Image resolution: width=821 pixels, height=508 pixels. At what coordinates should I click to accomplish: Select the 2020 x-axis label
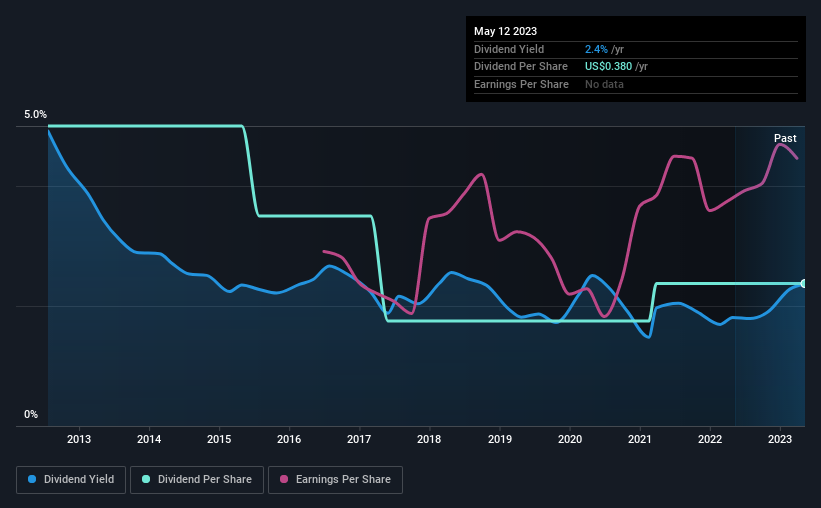coord(570,439)
